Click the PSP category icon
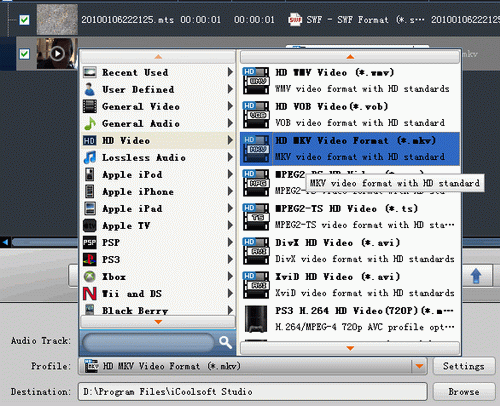This screenshot has height=406, width=500. coord(90,242)
